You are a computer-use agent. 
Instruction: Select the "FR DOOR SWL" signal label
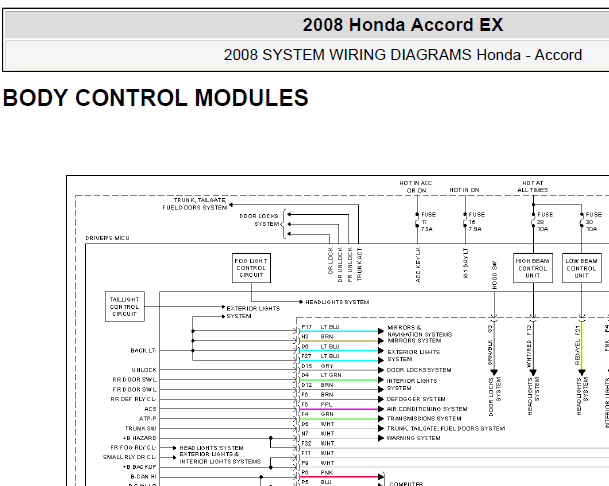[134, 389]
